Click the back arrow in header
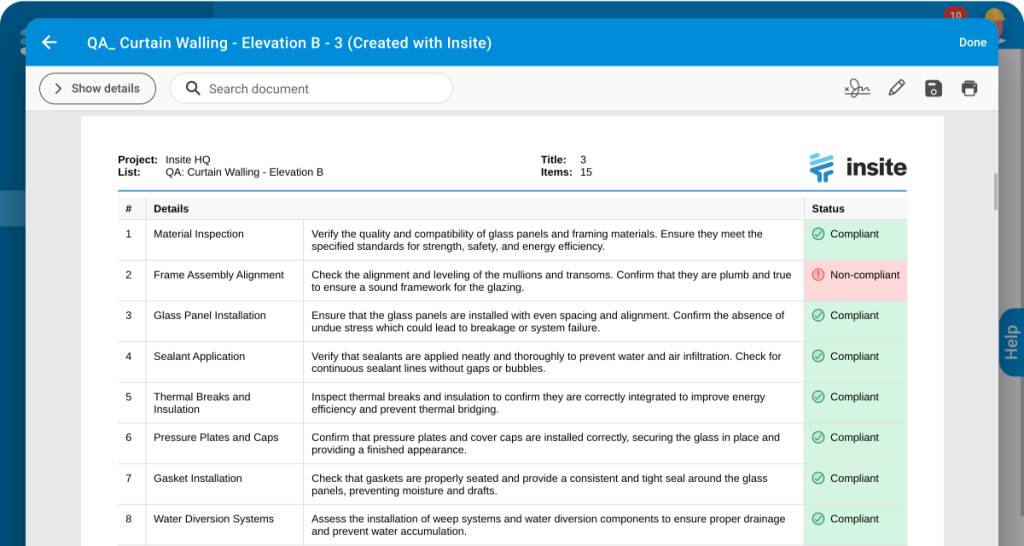1024x546 pixels. click(49, 43)
